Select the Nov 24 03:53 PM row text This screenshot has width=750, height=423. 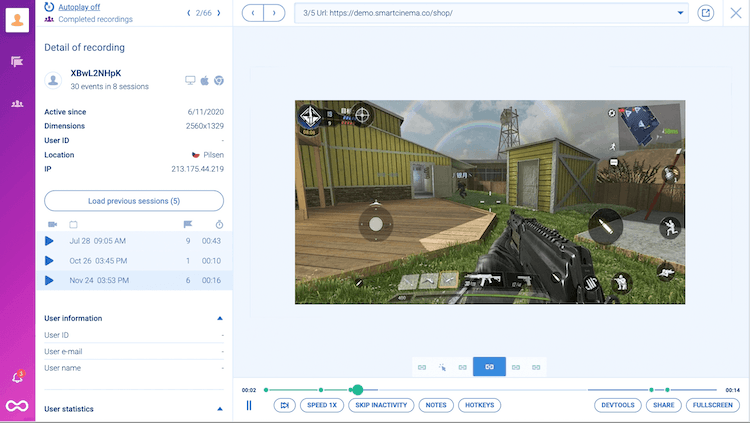[x=99, y=280]
